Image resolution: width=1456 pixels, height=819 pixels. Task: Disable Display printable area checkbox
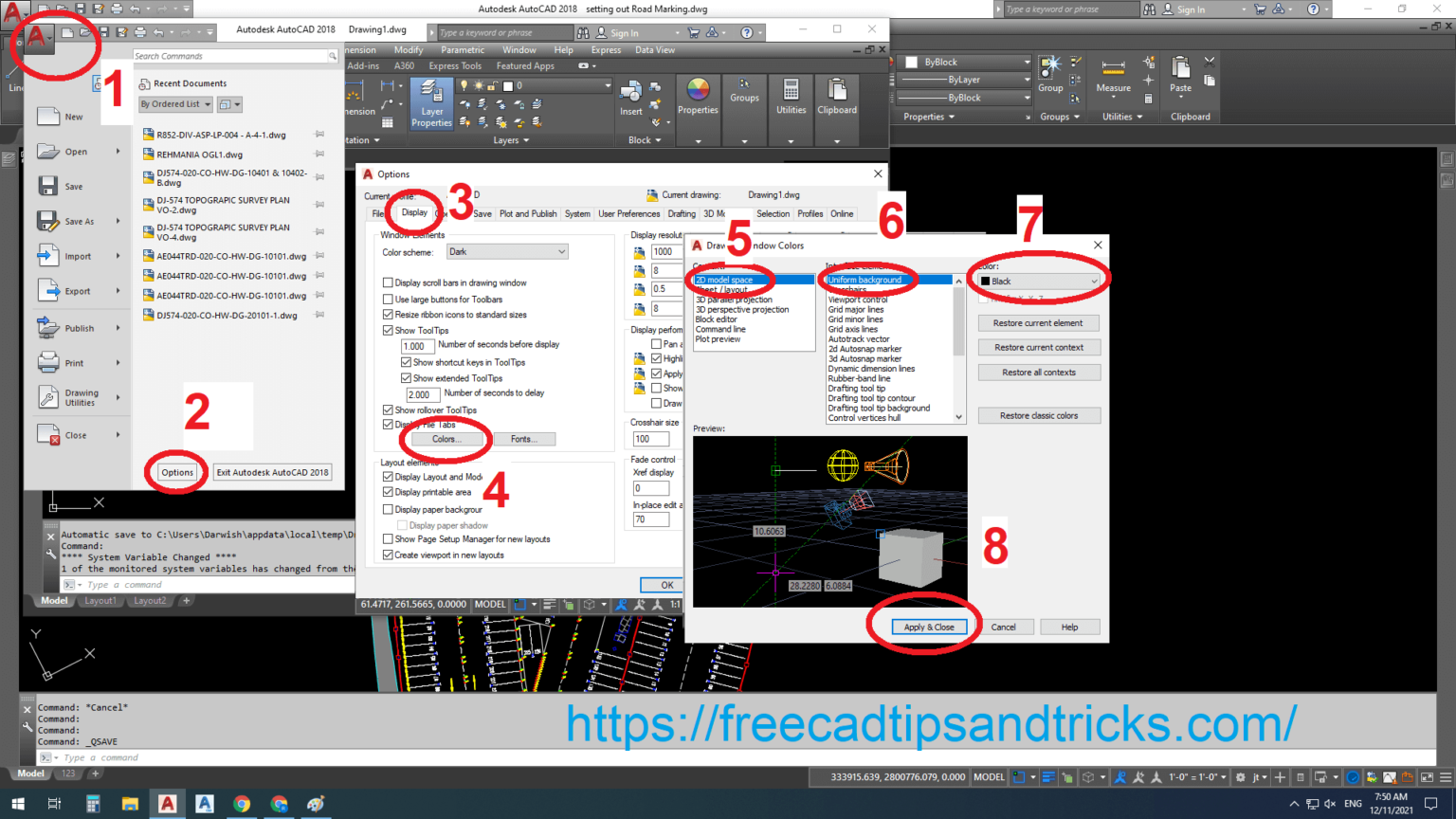[x=388, y=492]
